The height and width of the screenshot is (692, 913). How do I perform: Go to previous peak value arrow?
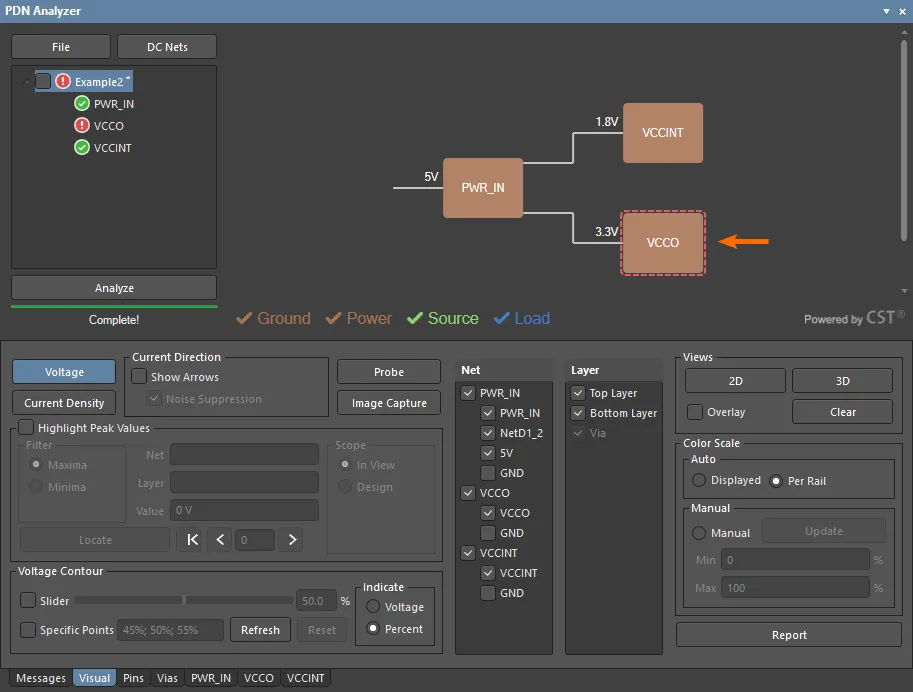pyautogui.click(x=220, y=540)
